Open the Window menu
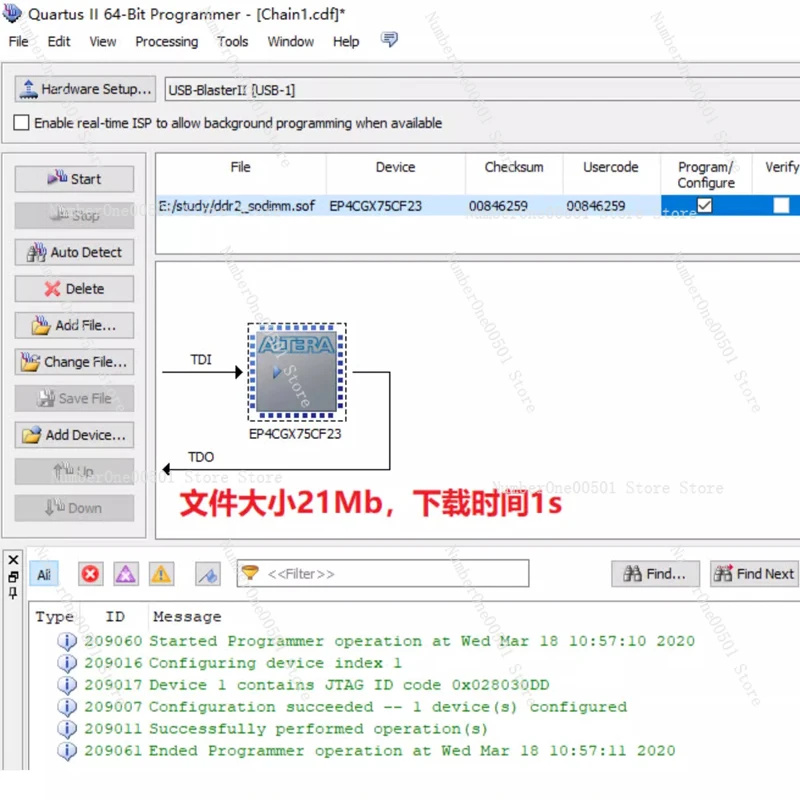 click(290, 41)
